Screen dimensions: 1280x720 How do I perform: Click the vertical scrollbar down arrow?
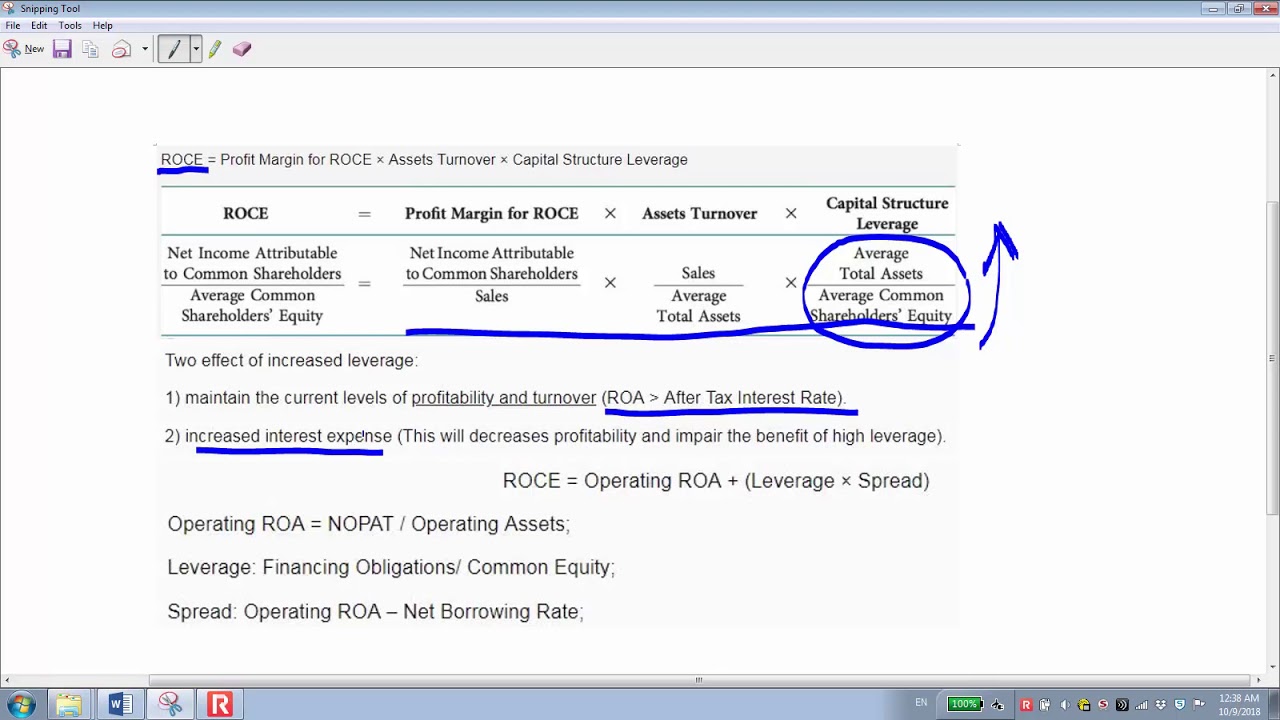[1272, 665]
